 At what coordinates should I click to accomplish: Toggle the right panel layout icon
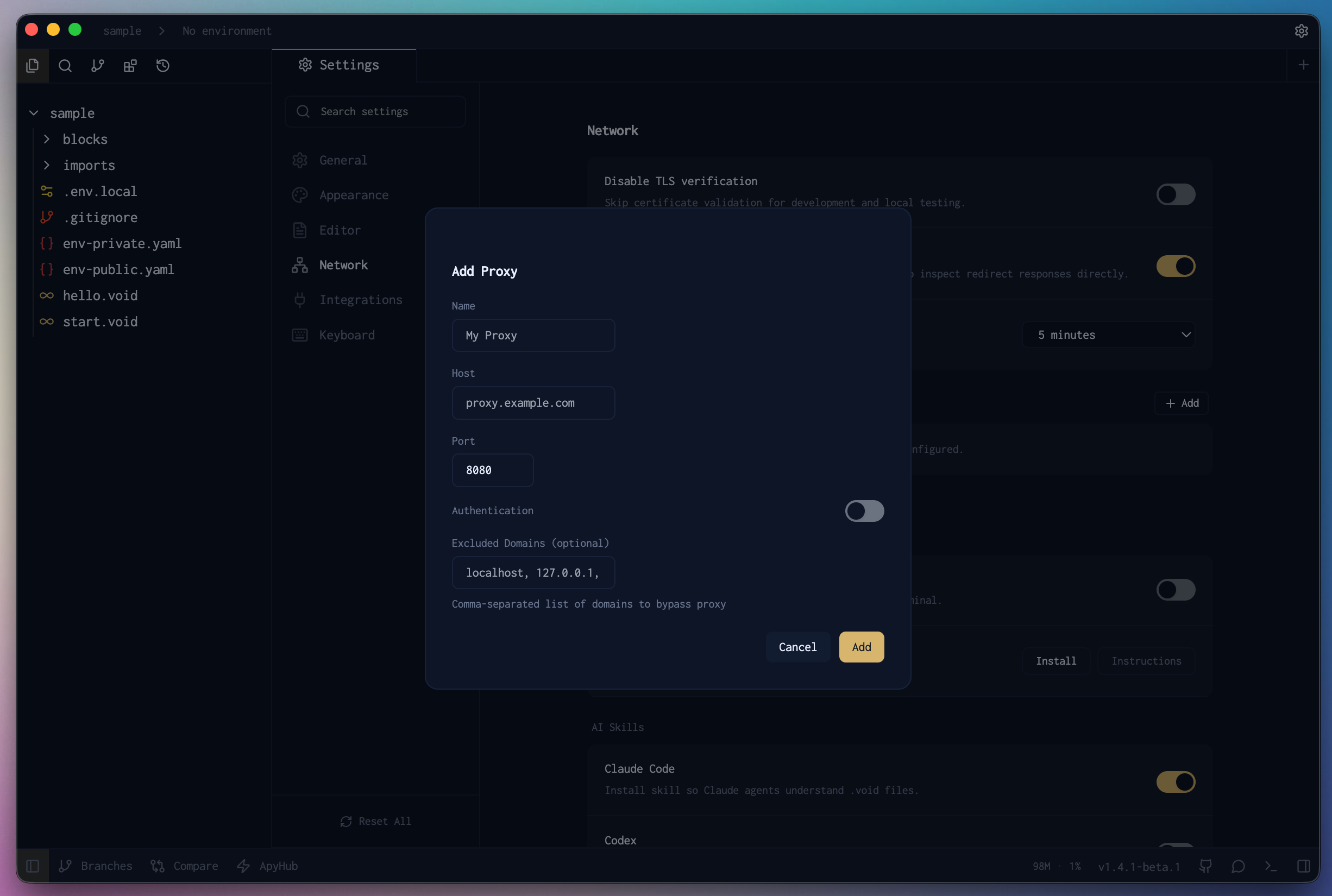pos(1303,866)
